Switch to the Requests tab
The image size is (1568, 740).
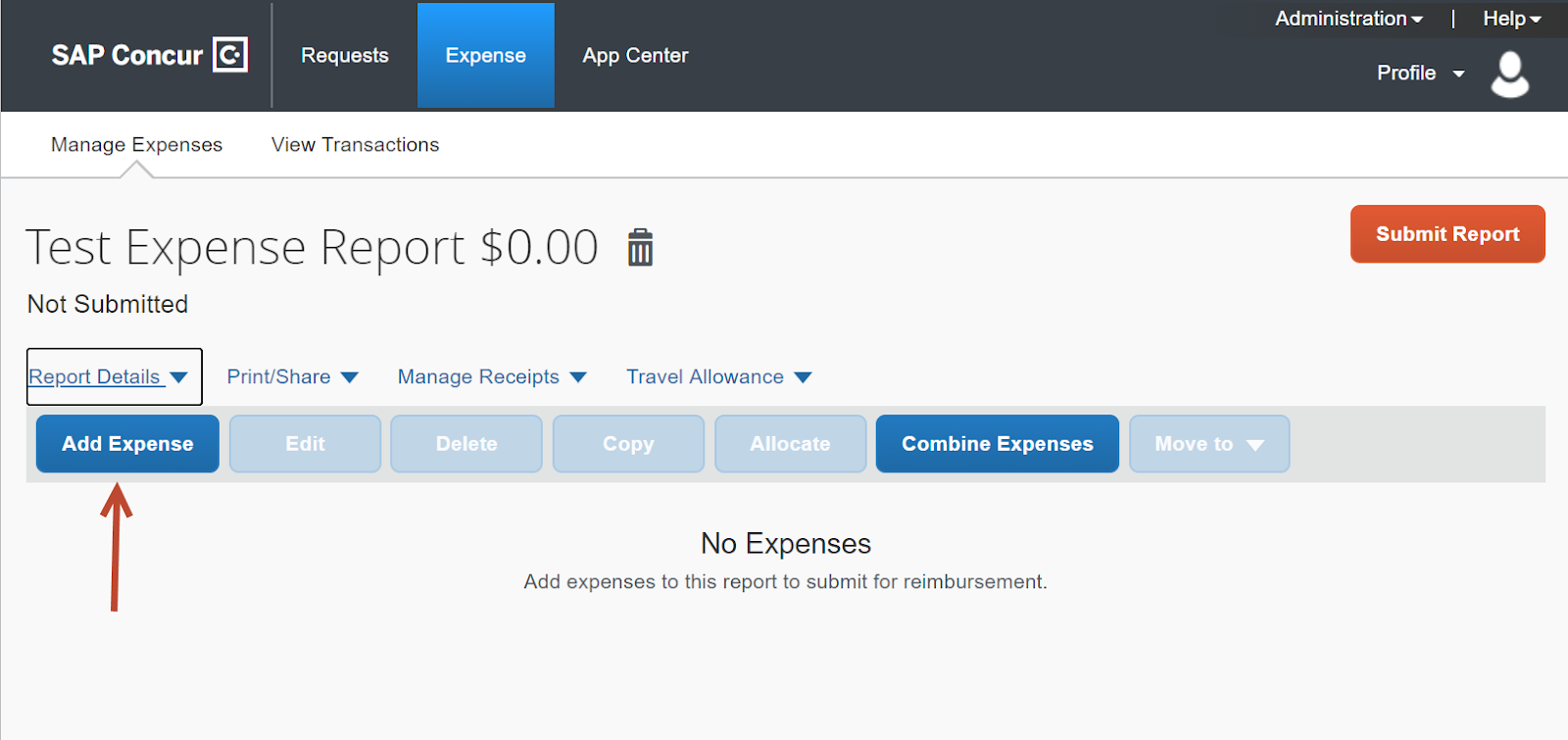344,55
